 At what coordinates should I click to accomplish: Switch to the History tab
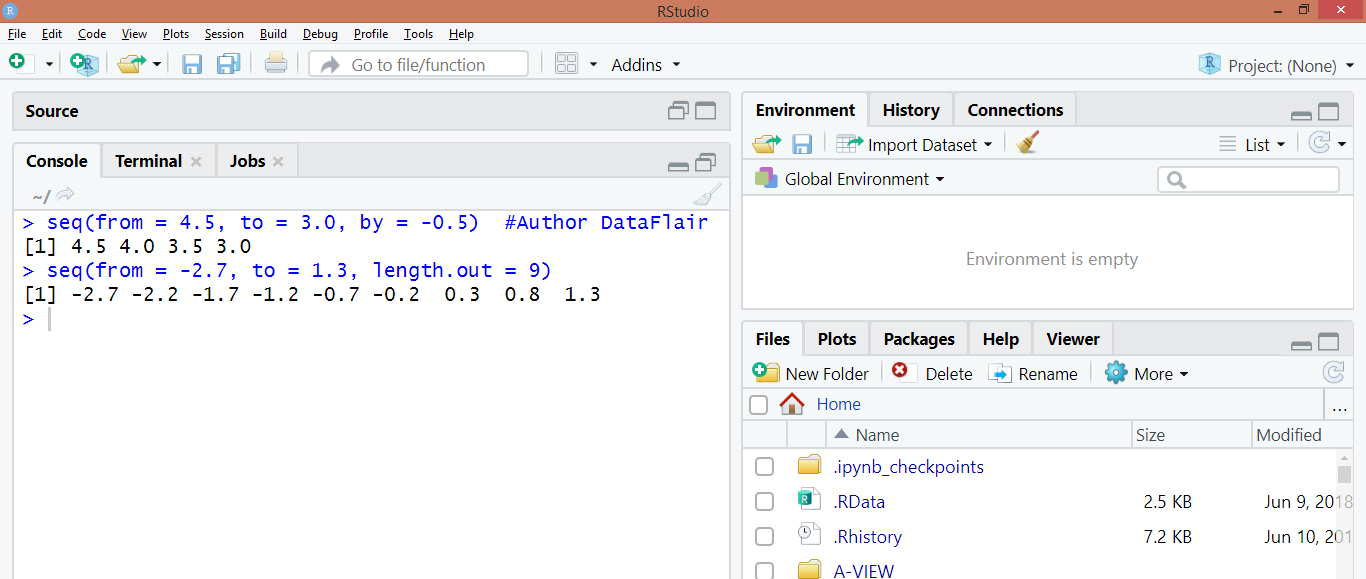(911, 110)
